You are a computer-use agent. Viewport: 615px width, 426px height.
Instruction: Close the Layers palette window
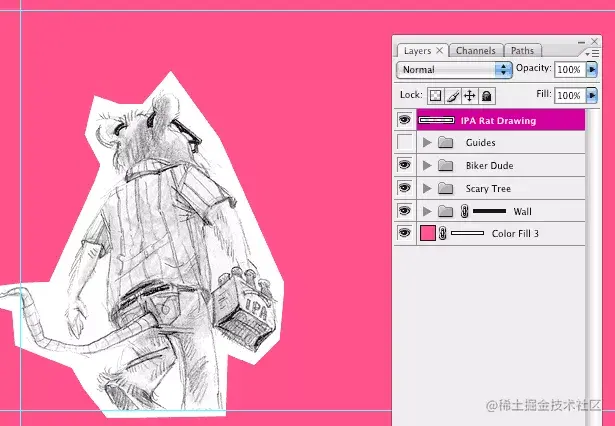(x=595, y=41)
